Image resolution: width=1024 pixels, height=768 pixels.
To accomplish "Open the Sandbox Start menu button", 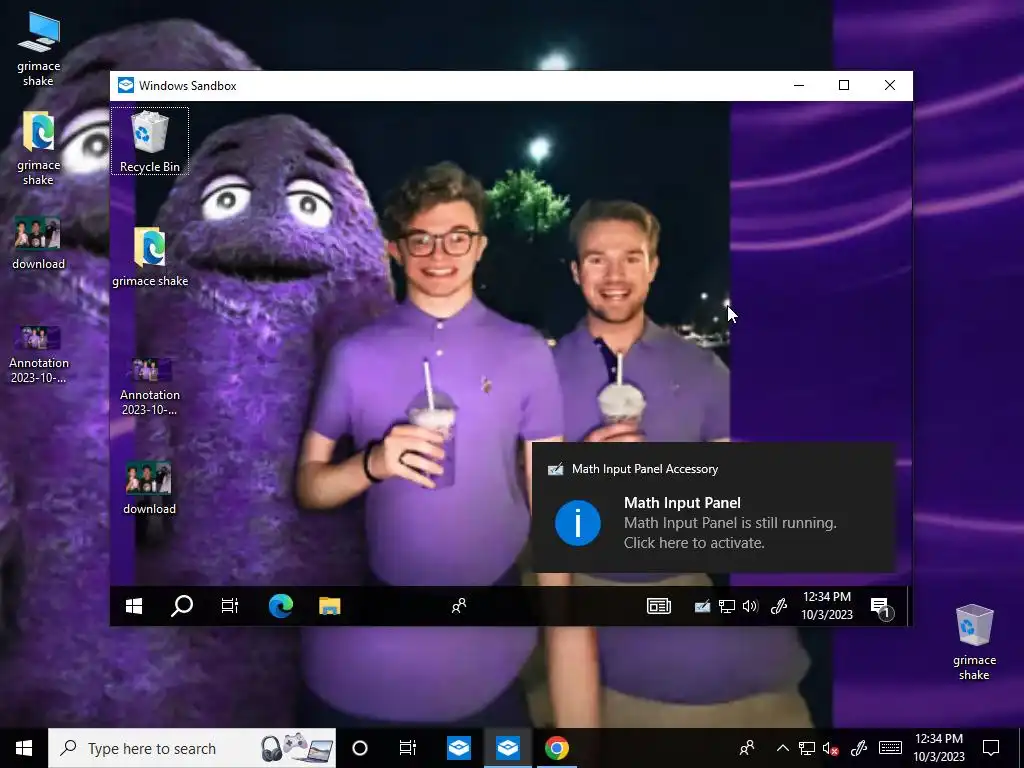I will point(134,606).
